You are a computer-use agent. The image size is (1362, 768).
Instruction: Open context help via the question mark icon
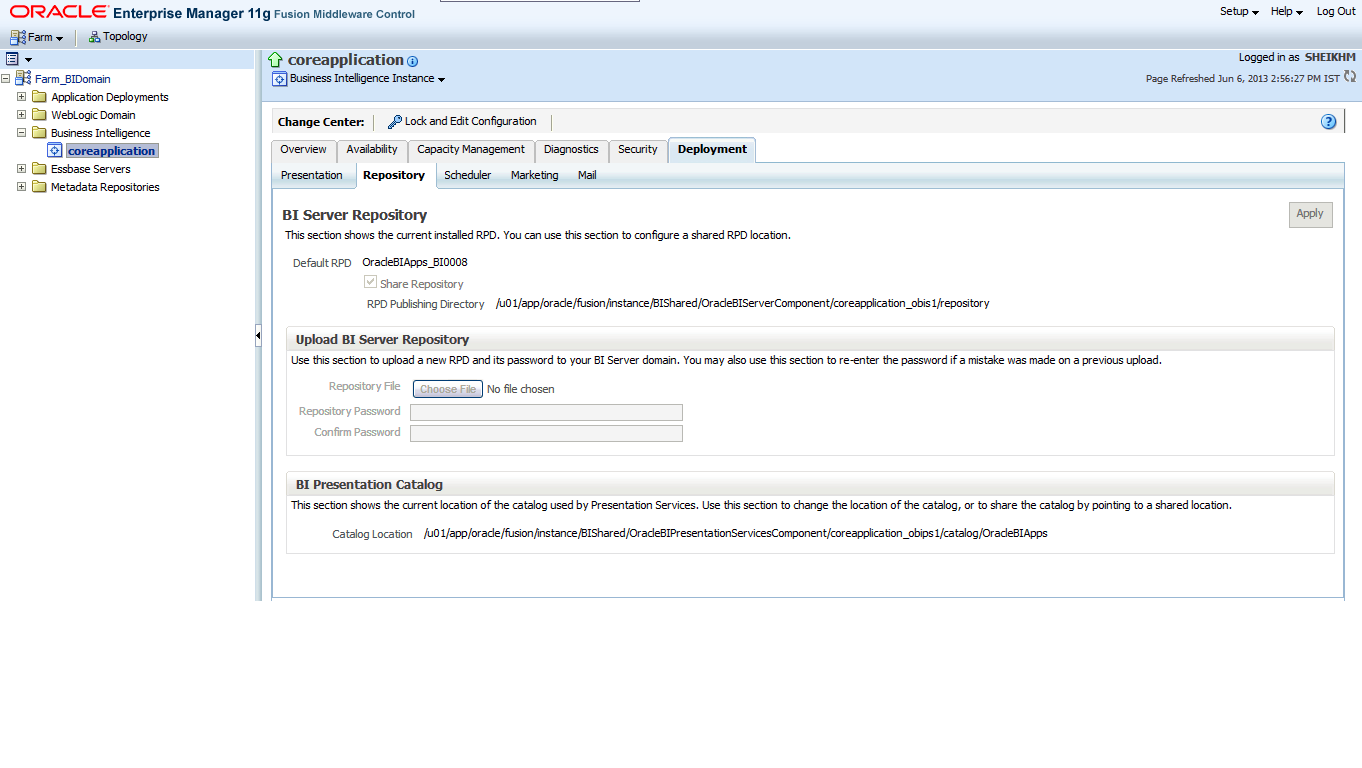pyautogui.click(x=1328, y=121)
